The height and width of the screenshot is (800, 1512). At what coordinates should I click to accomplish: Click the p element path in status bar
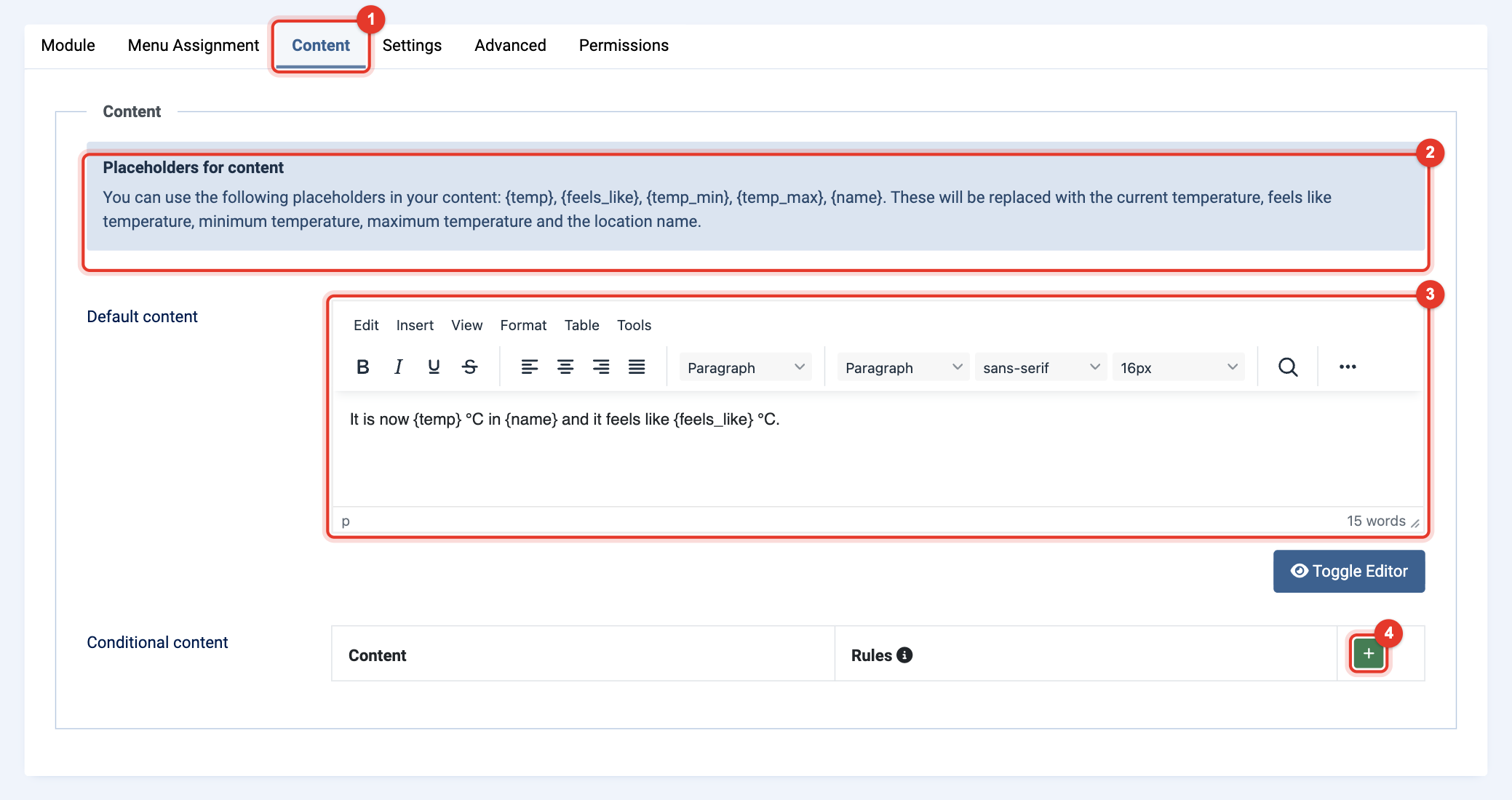point(346,521)
